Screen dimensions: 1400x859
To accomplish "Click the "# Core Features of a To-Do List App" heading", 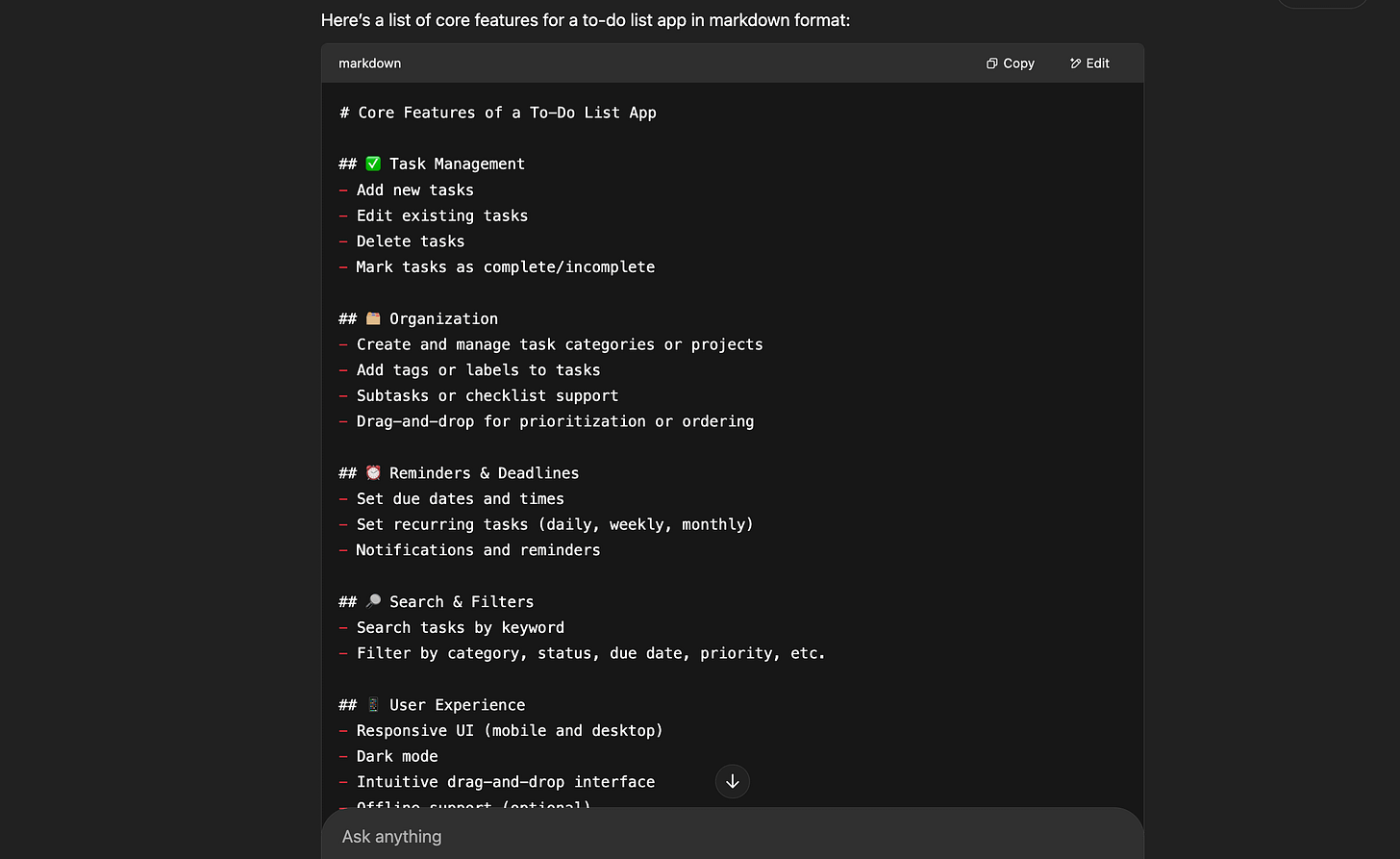I will [x=498, y=113].
